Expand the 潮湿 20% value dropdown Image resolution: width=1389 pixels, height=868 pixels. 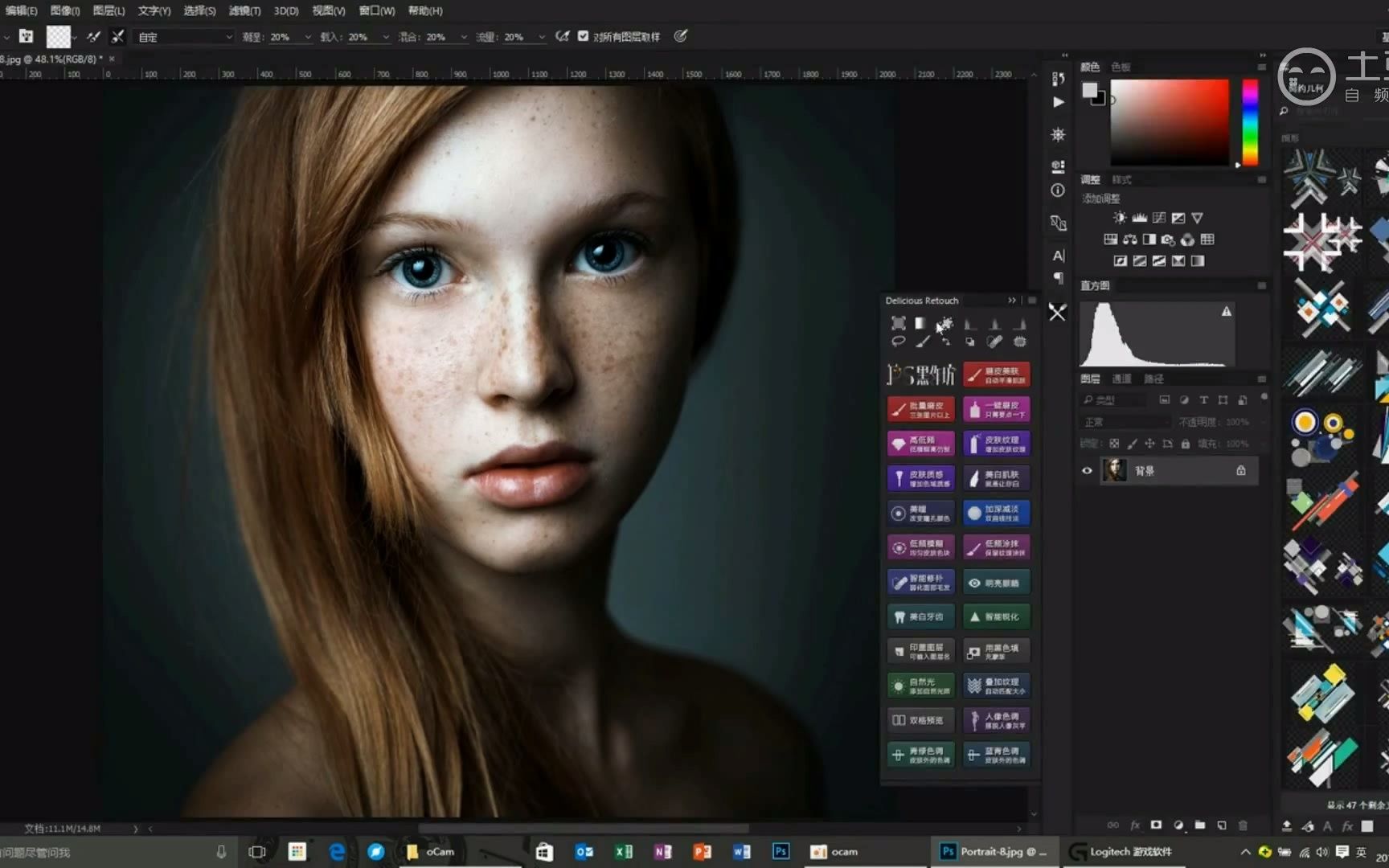pyautogui.click(x=308, y=37)
